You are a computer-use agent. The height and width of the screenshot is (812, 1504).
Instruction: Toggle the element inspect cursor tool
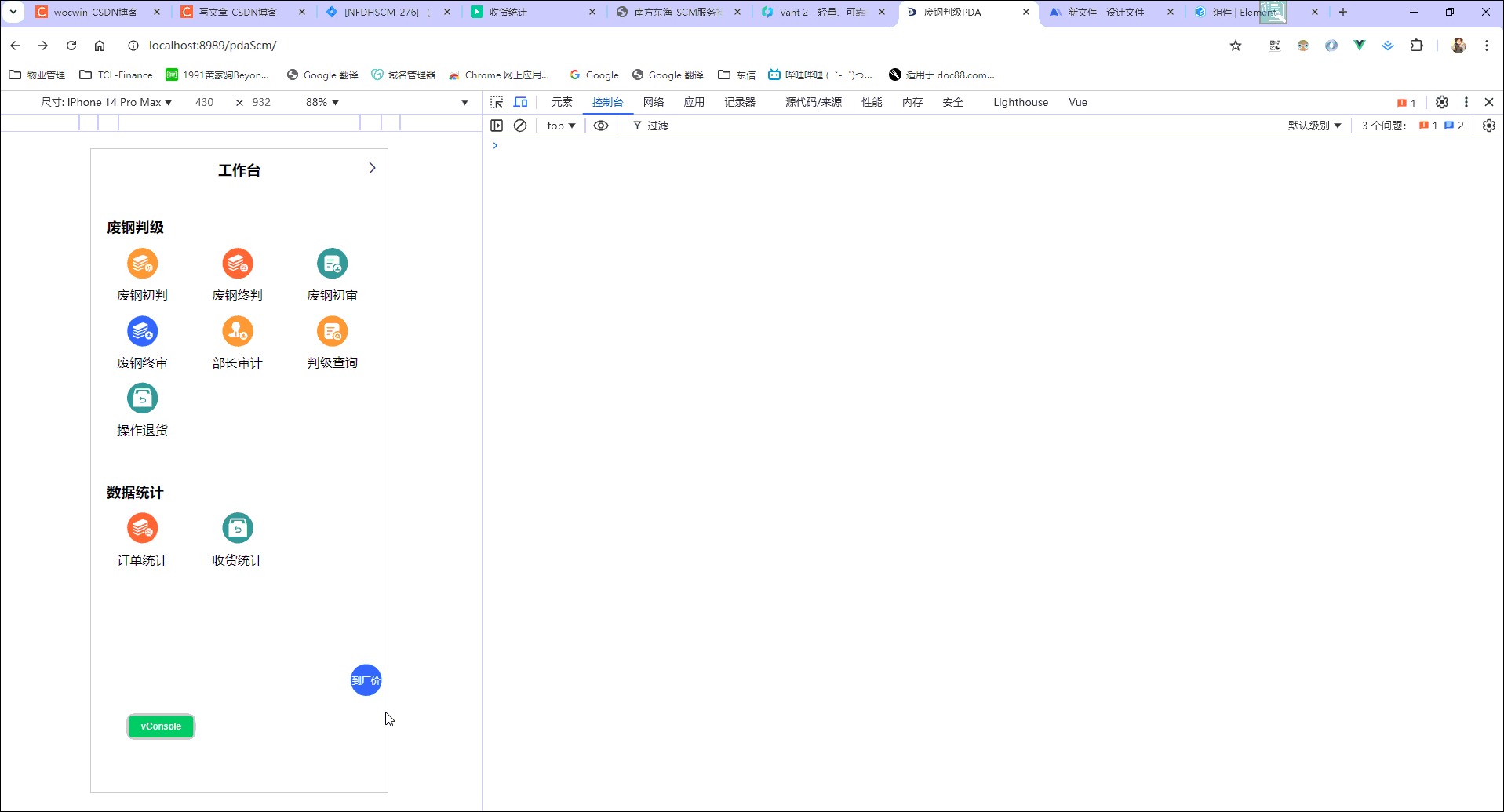click(496, 102)
